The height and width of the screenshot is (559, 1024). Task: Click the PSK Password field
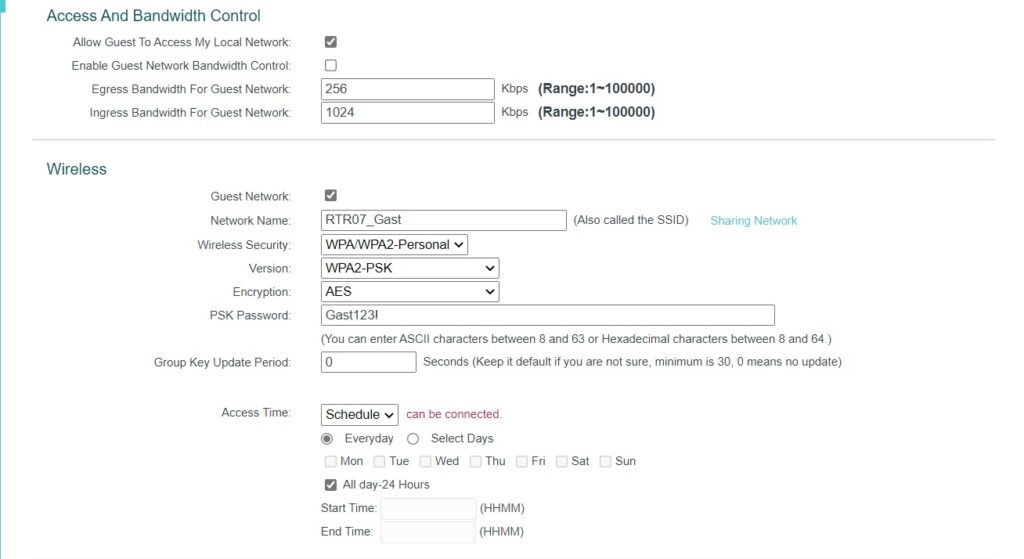548,315
